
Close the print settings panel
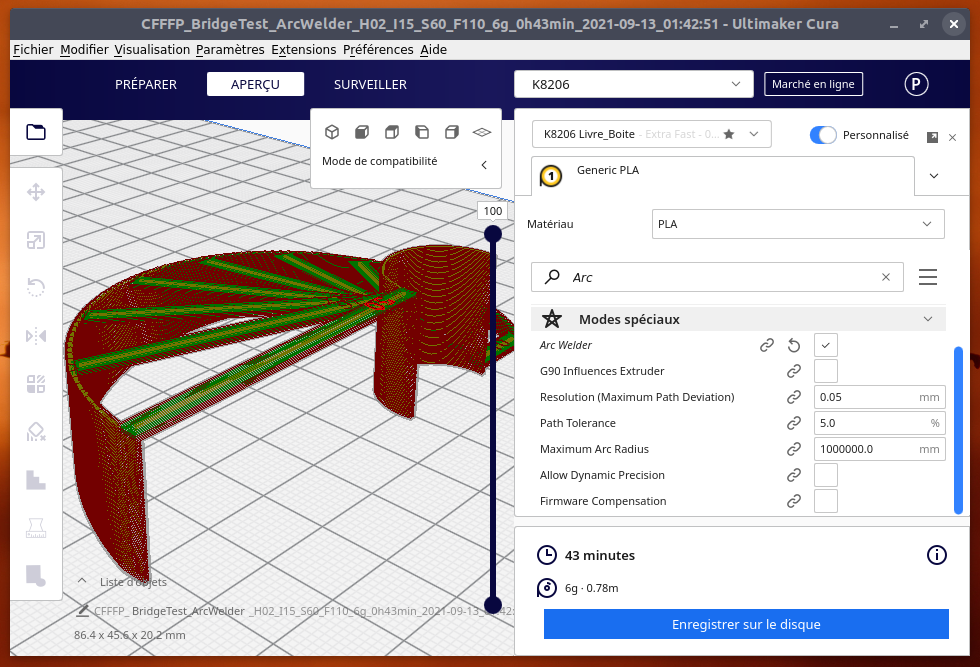pyautogui.click(x=952, y=138)
